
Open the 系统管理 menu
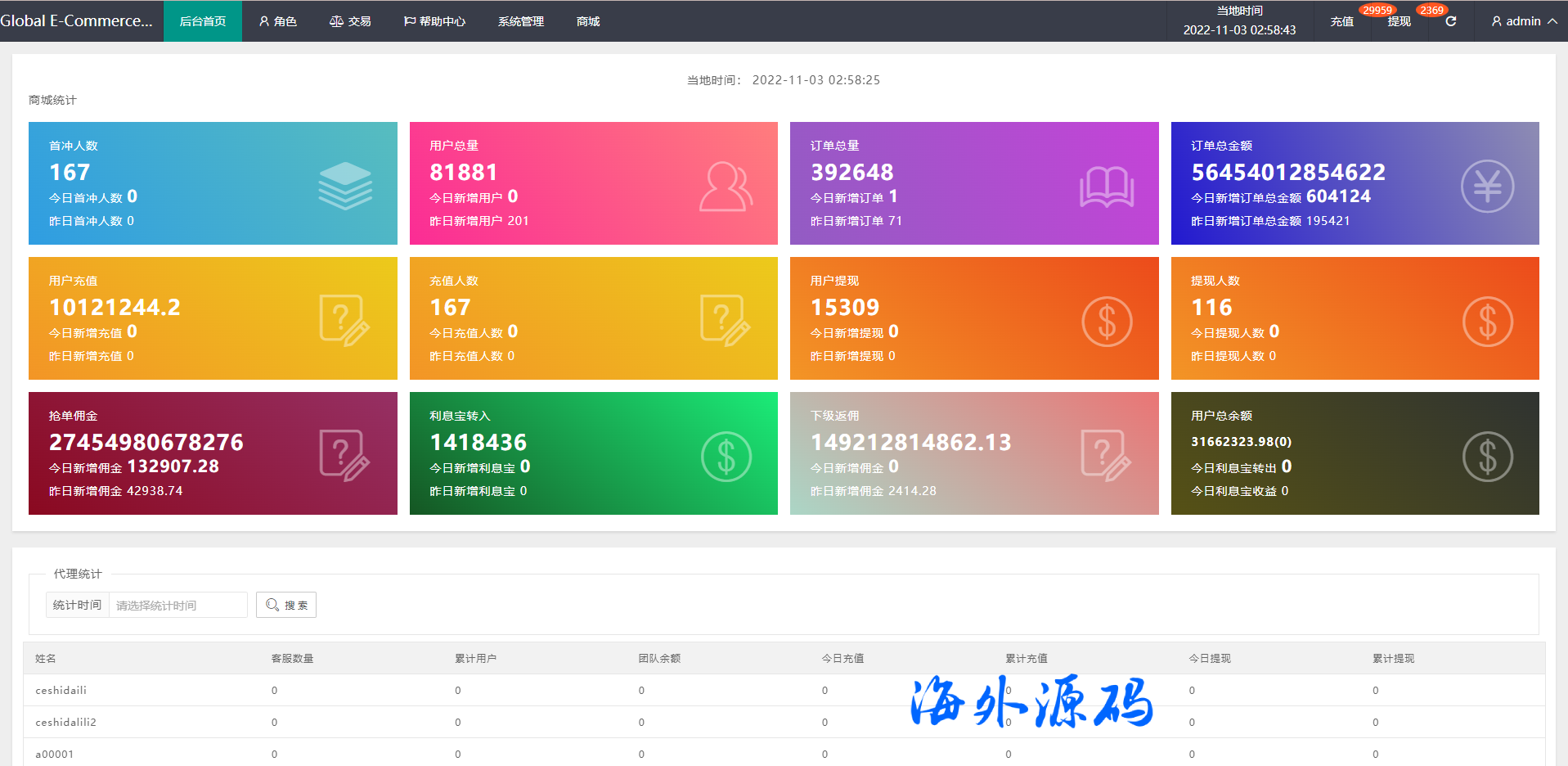(520, 21)
